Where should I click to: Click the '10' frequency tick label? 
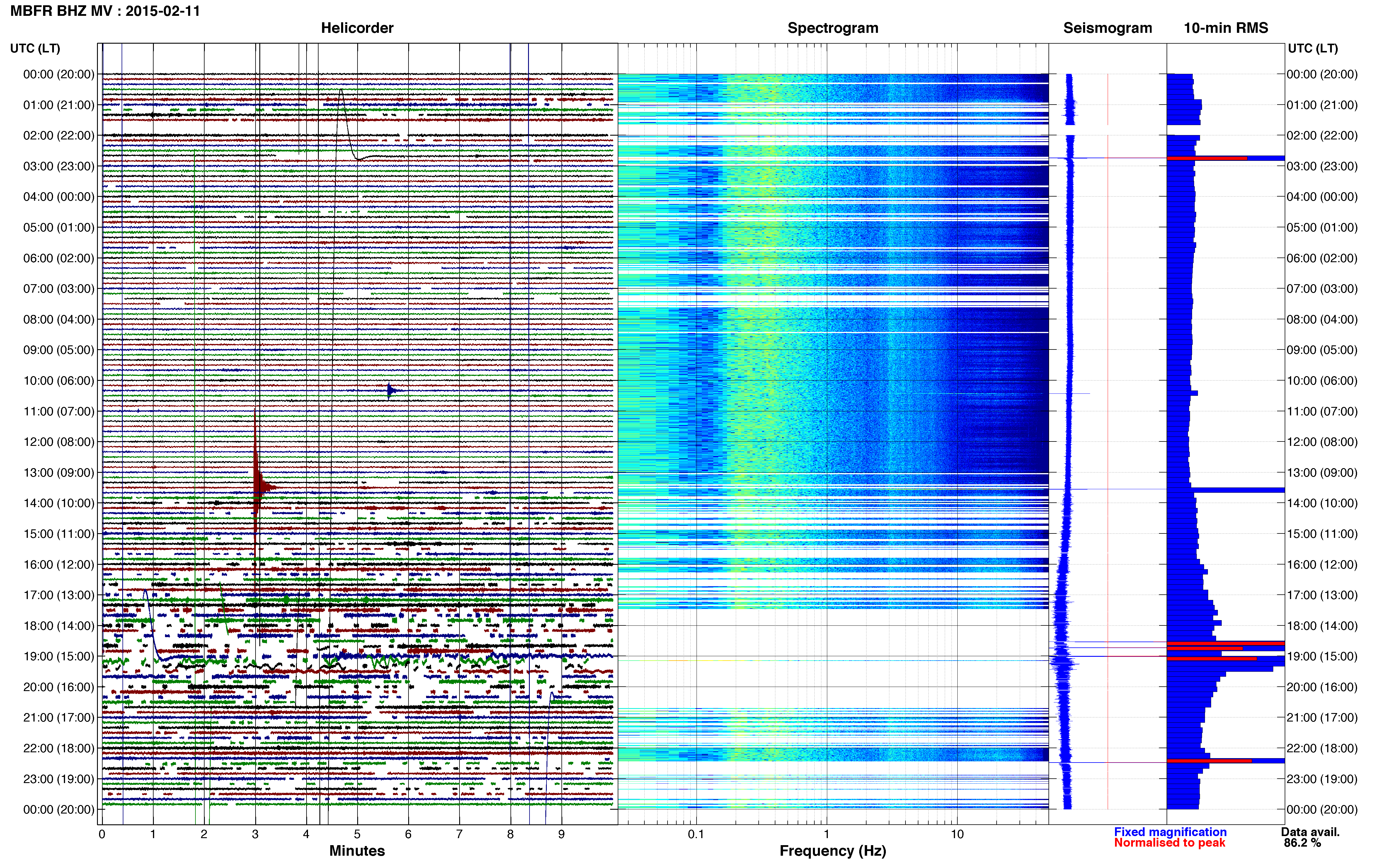click(957, 834)
